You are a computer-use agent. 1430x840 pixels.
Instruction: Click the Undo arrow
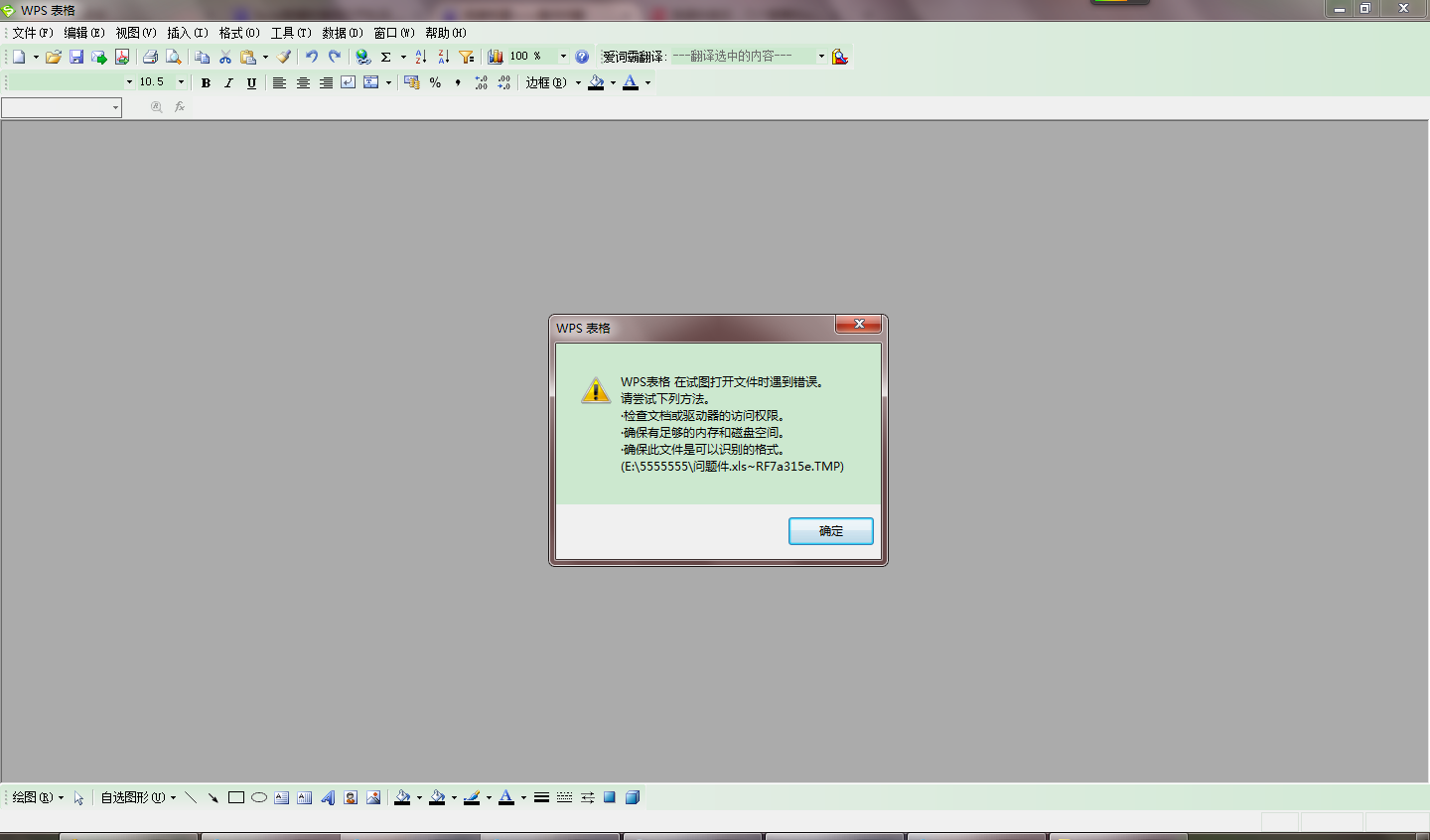pos(312,57)
